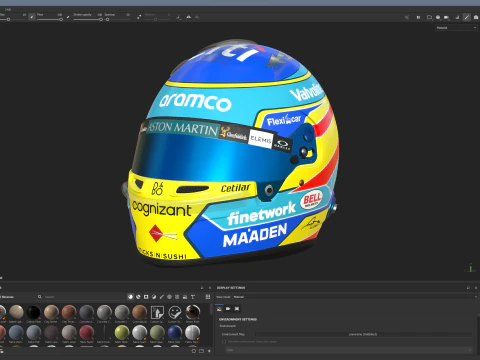Filter assets by environments image icon
Viewport: 480px width, 360px height.
185,297
